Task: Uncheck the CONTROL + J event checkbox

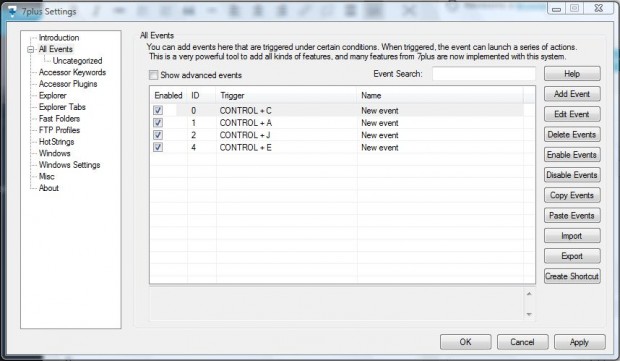Action: coord(158,135)
